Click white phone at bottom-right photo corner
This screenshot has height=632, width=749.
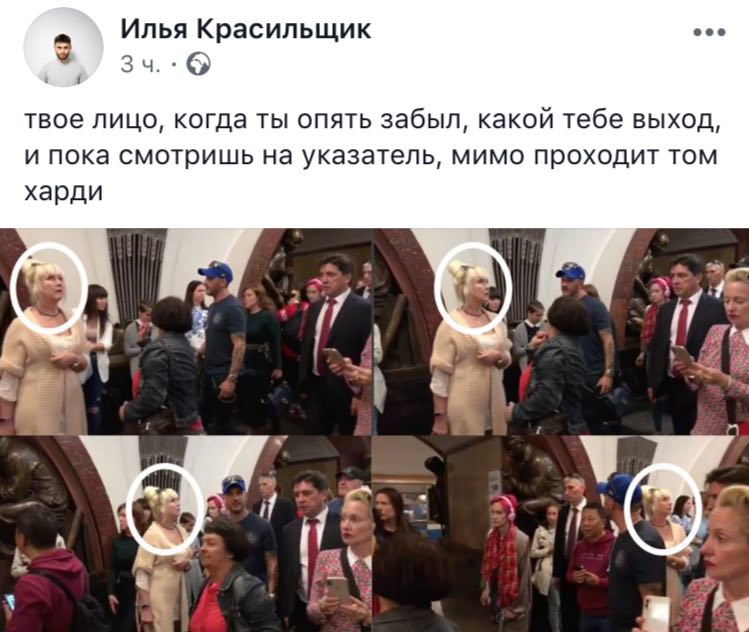(656, 614)
